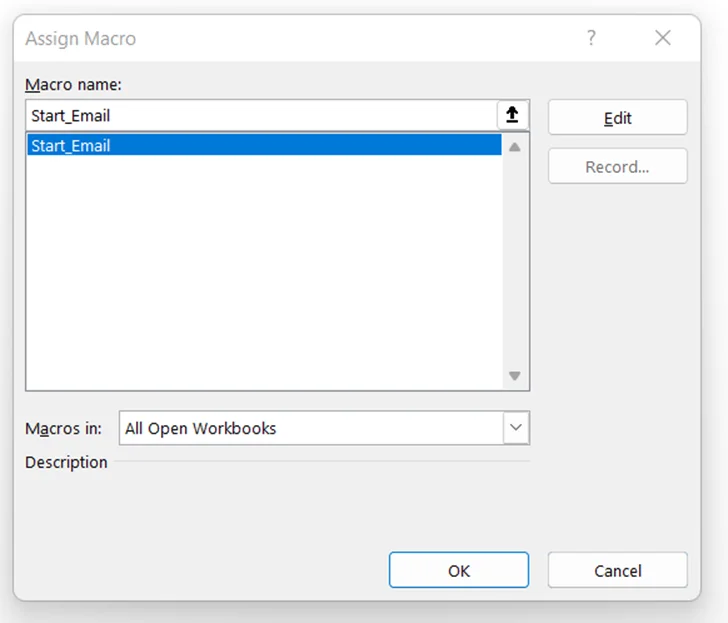Confirm the macro assignment with OK
Image resolution: width=728 pixels, height=623 pixels.
[458, 571]
